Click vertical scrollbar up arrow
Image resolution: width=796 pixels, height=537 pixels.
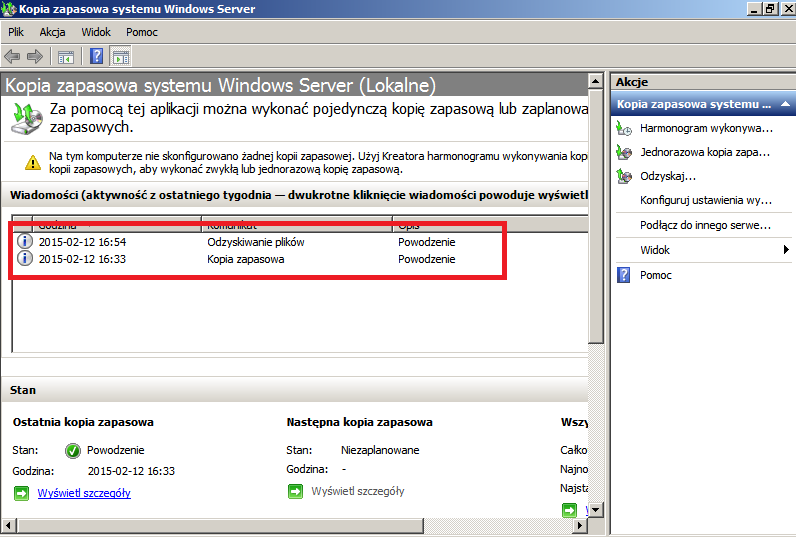click(596, 81)
